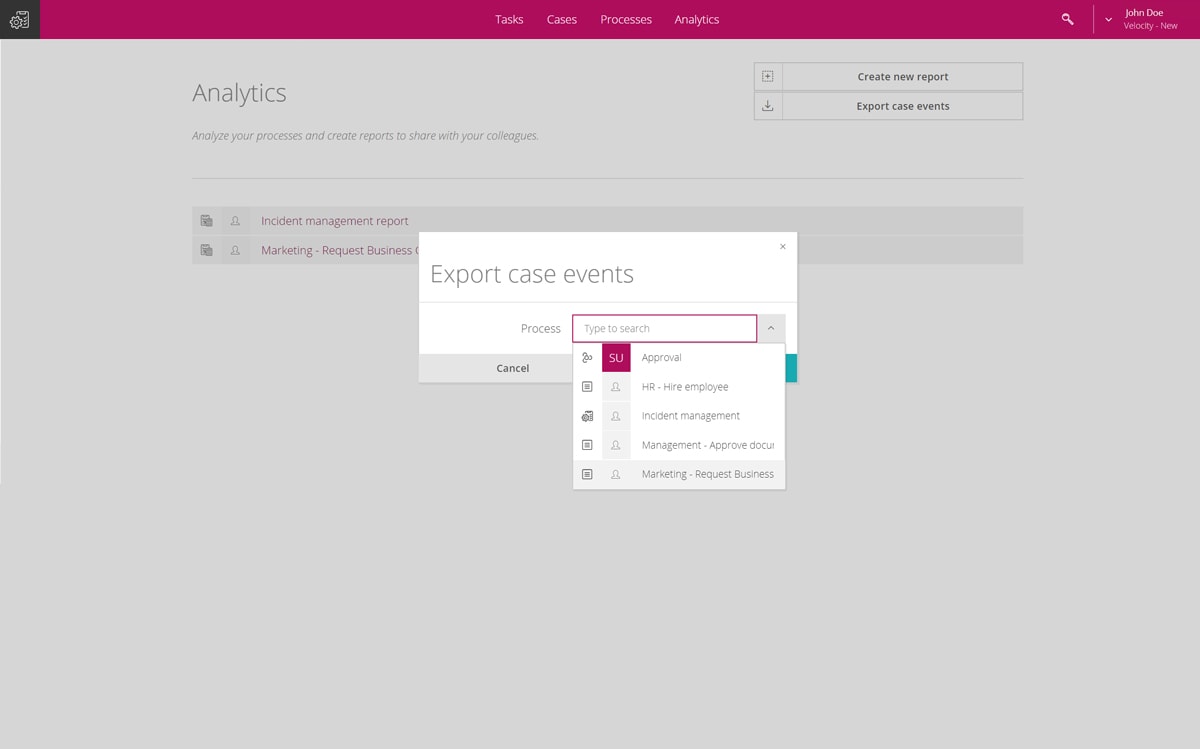Close the Export case events dialog
1200x749 pixels.
(x=782, y=247)
